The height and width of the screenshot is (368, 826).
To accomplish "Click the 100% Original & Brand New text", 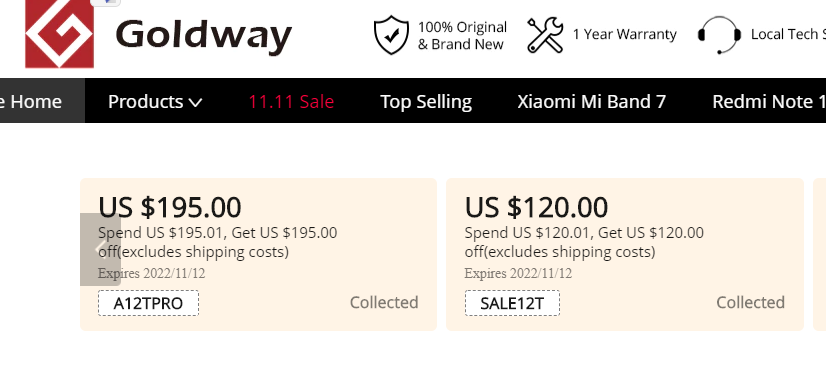I will (462, 35).
